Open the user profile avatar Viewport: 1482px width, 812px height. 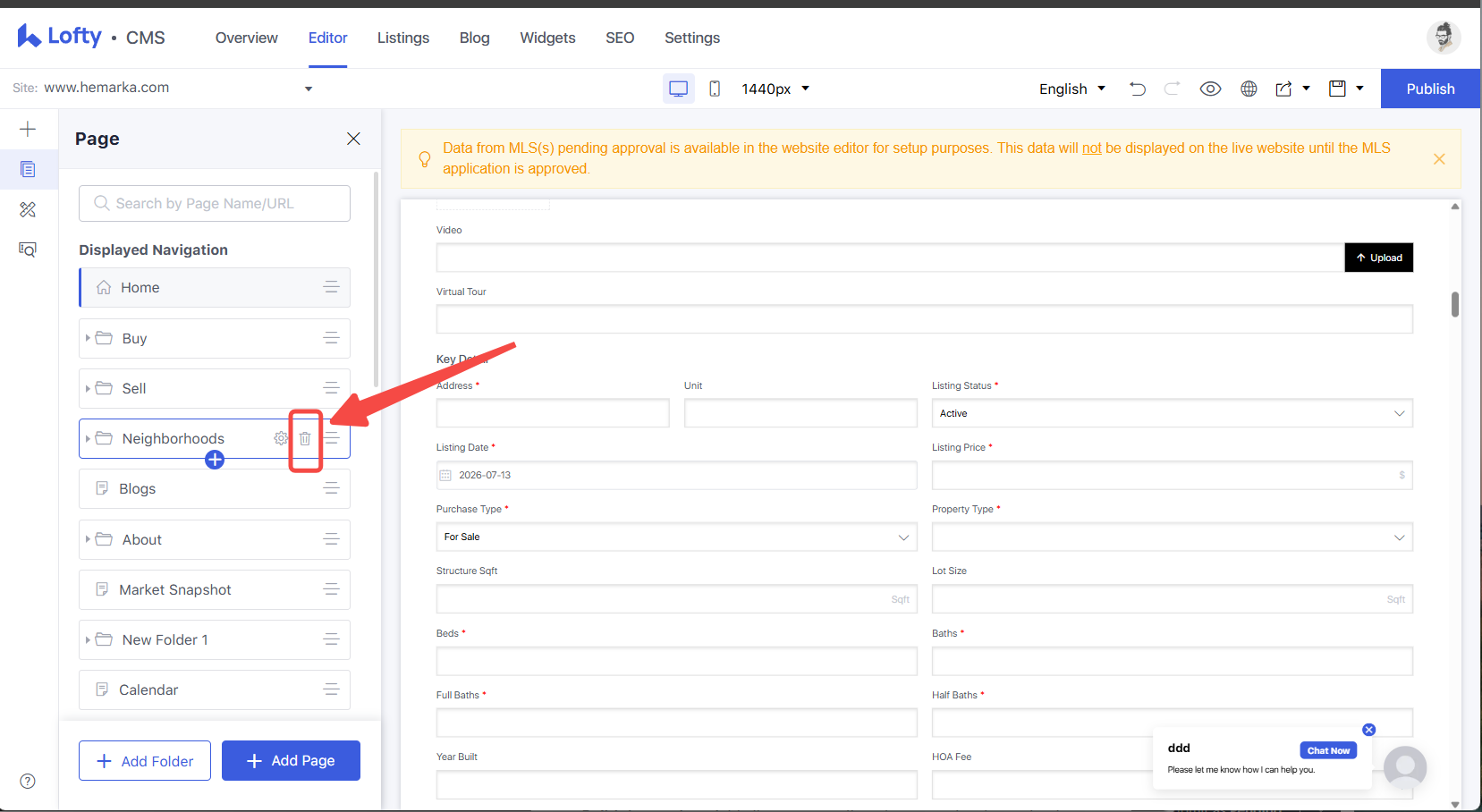pos(1444,37)
